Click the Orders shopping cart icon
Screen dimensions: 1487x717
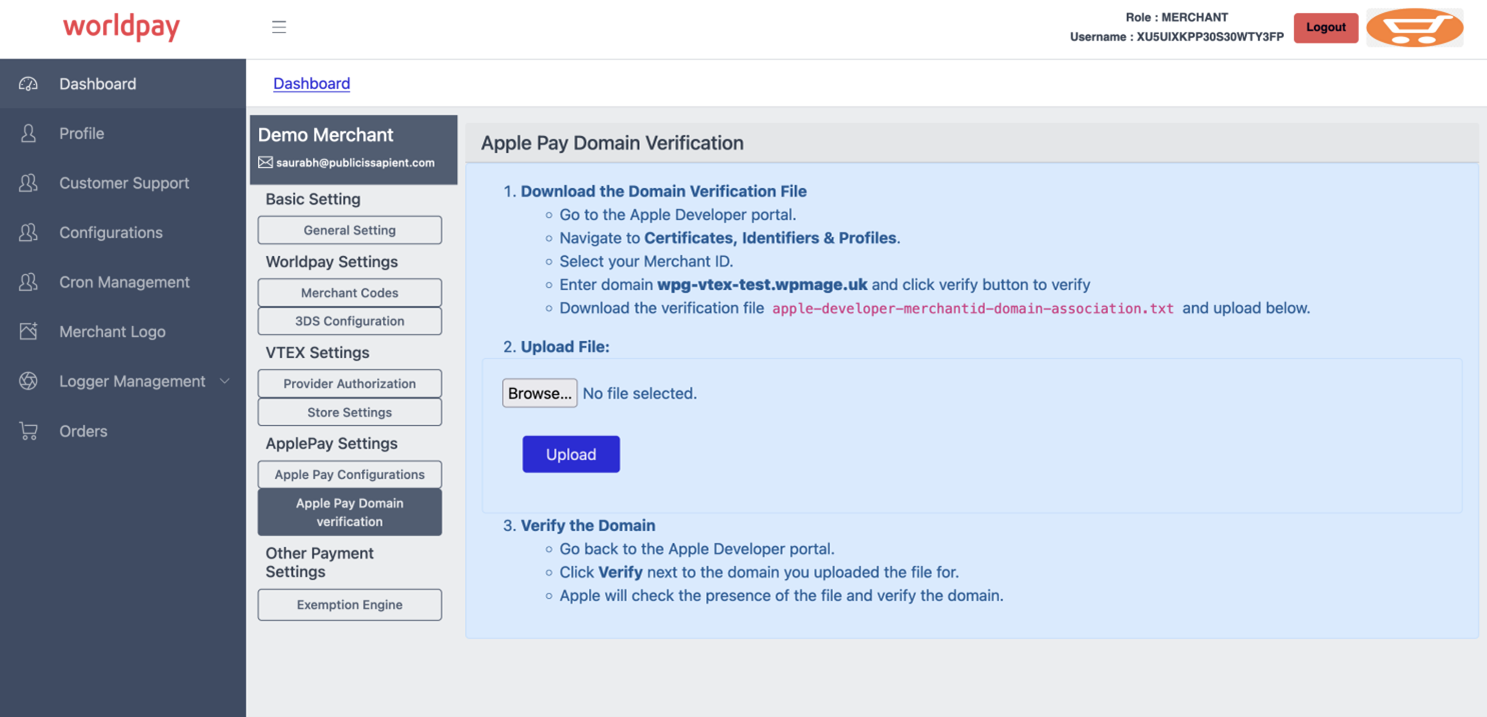[x=28, y=431]
